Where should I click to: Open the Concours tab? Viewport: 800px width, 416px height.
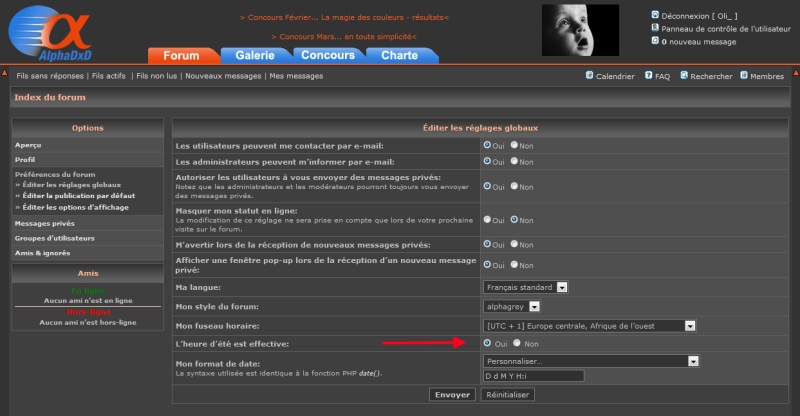[x=327, y=56]
